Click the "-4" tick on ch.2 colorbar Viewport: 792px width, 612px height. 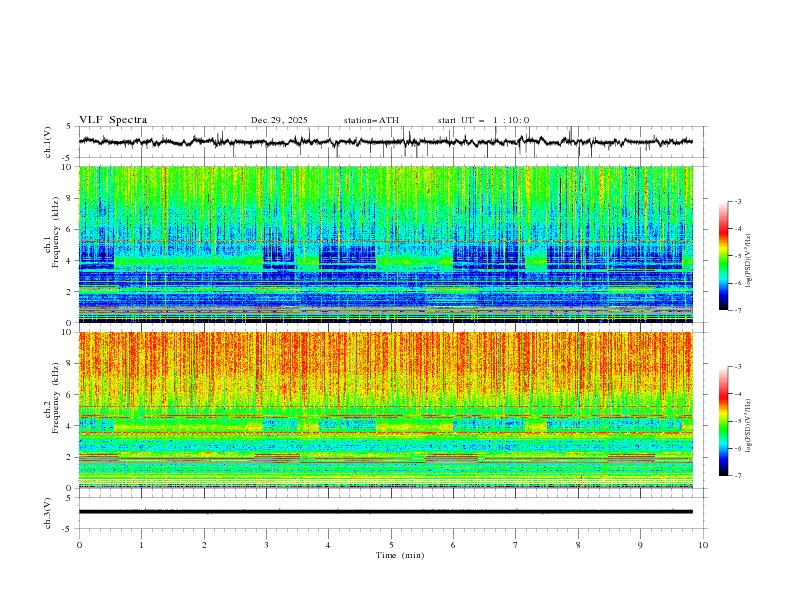coord(737,394)
